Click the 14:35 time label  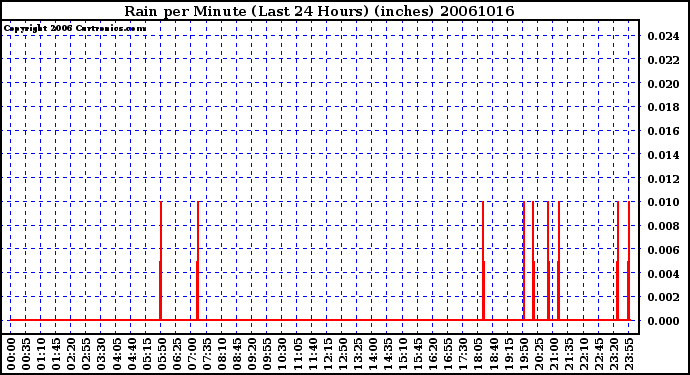(x=387, y=354)
